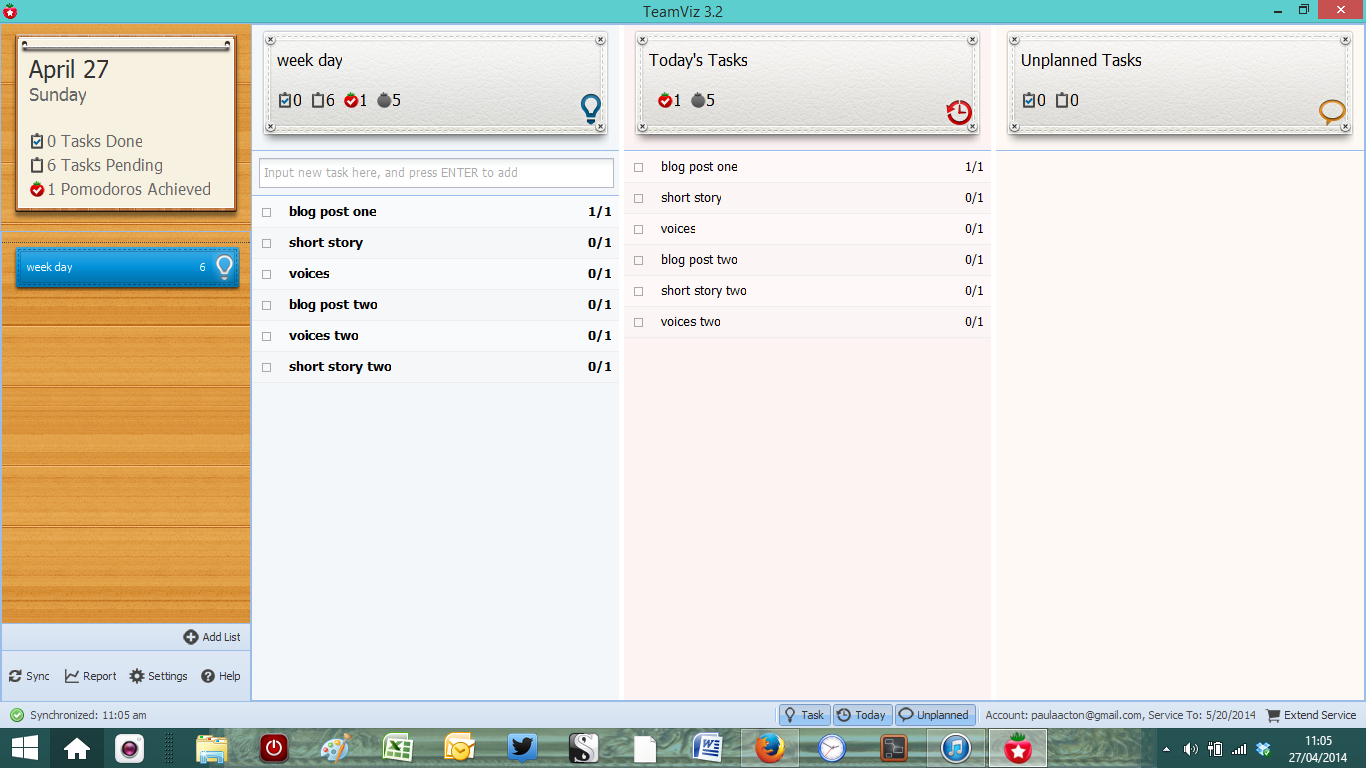The height and width of the screenshot is (768, 1366).
Task: Open Firefox from the Windows taskbar
Action: 769,748
